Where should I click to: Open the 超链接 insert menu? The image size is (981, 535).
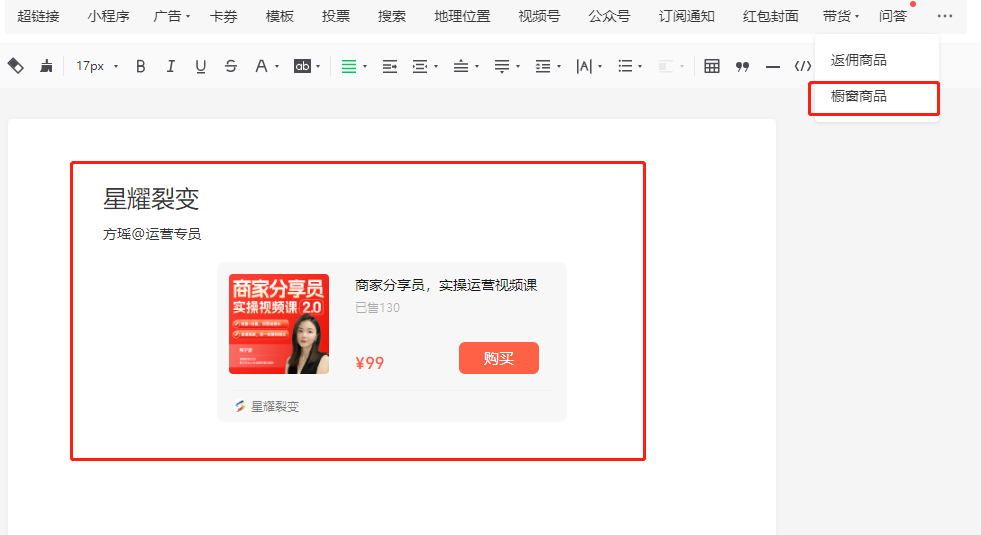click(38, 16)
